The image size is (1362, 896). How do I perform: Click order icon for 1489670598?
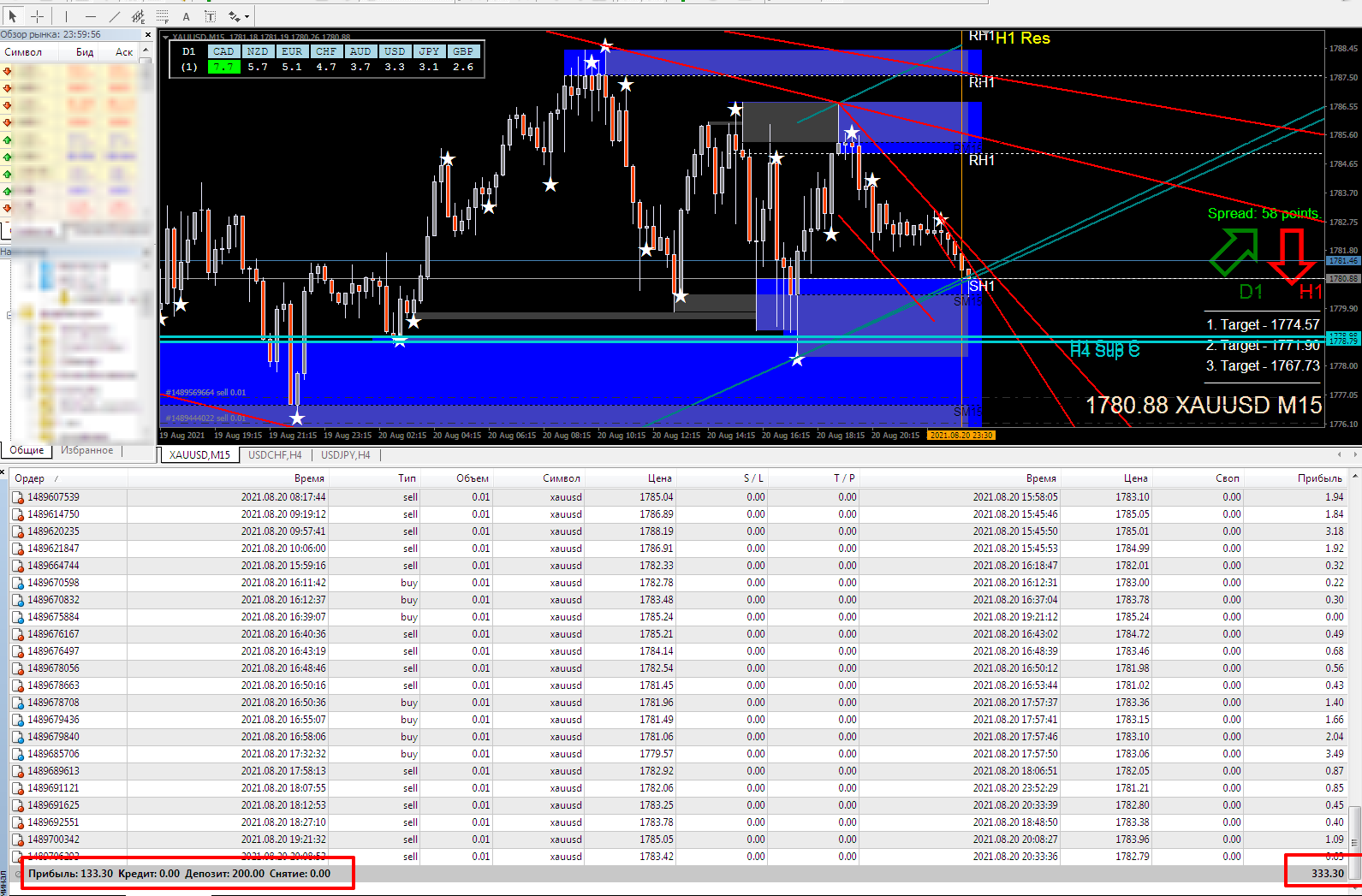pyautogui.click(x=18, y=583)
